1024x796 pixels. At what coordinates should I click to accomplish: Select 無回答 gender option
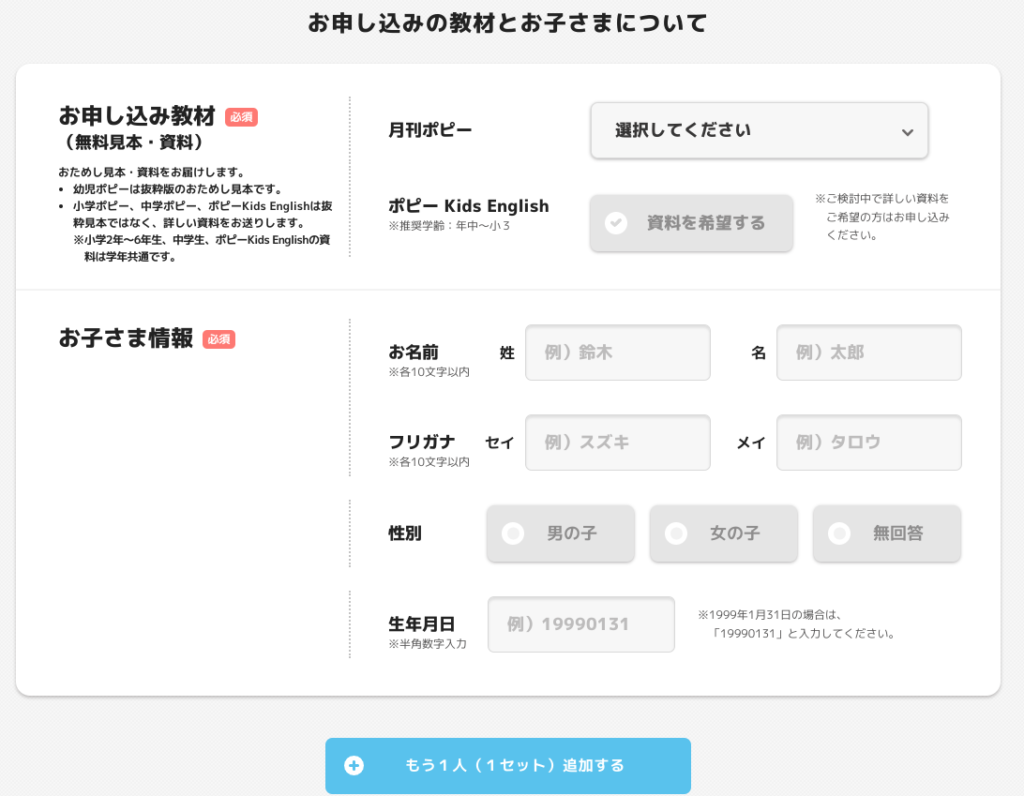pyautogui.click(x=887, y=533)
